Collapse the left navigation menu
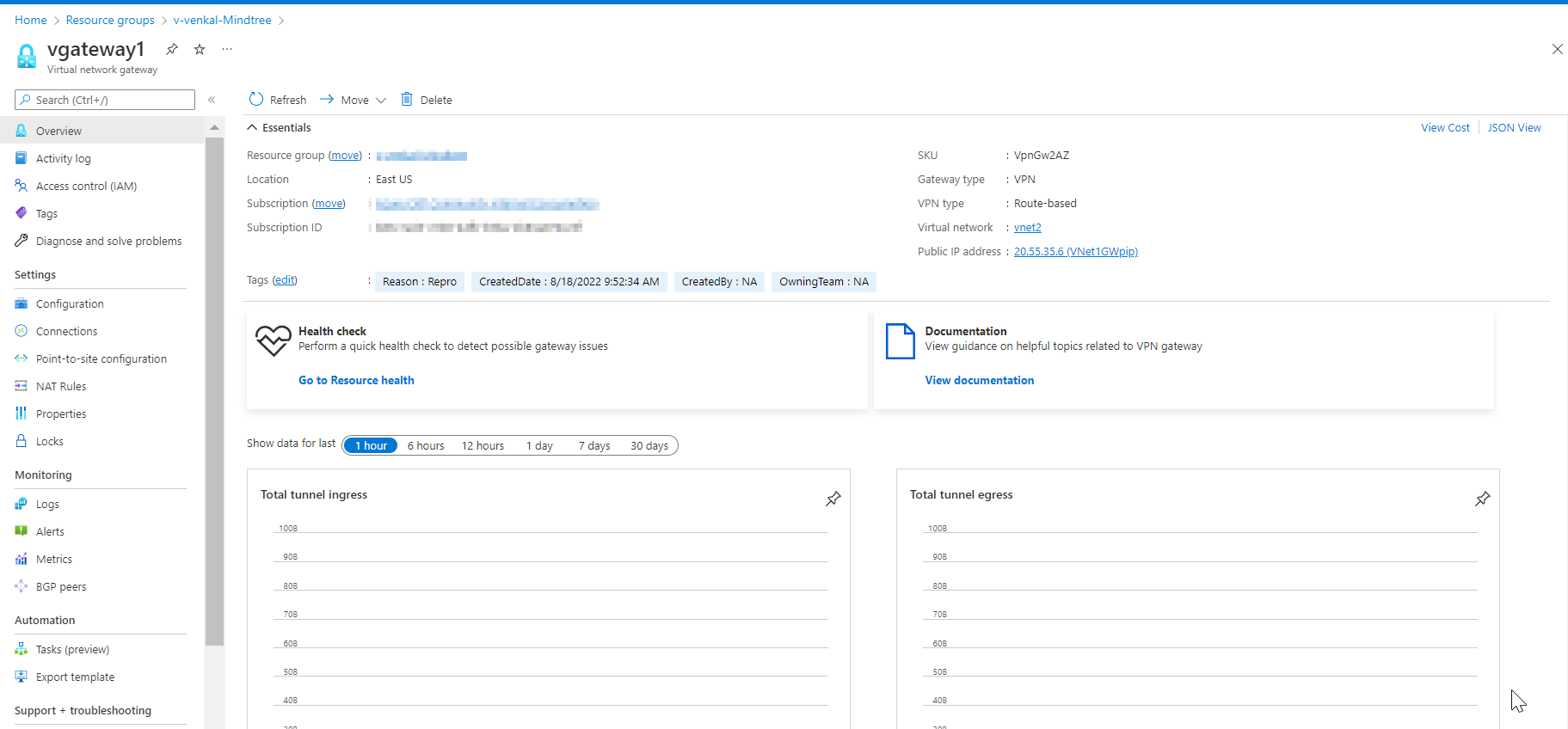The height and width of the screenshot is (729, 1568). tap(212, 100)
